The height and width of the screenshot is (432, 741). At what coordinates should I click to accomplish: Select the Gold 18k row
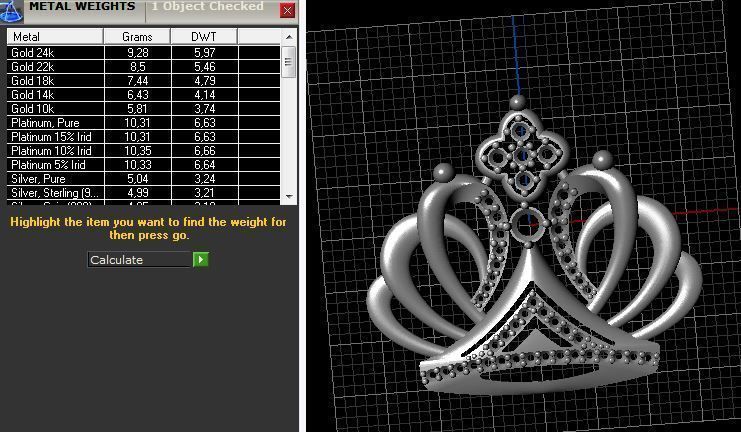click(x=144, y=80)
